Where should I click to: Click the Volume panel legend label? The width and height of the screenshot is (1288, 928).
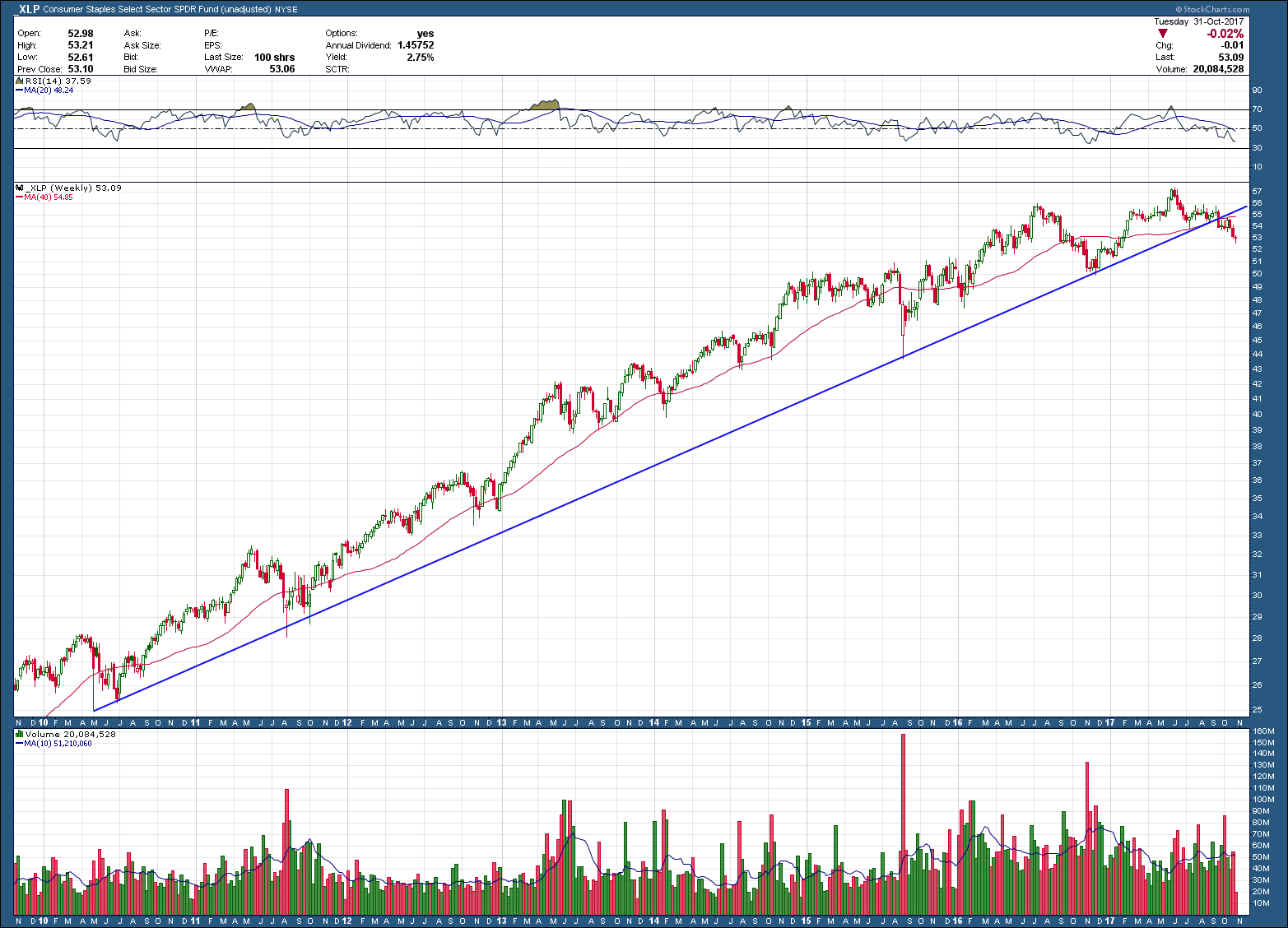[71, 734]
